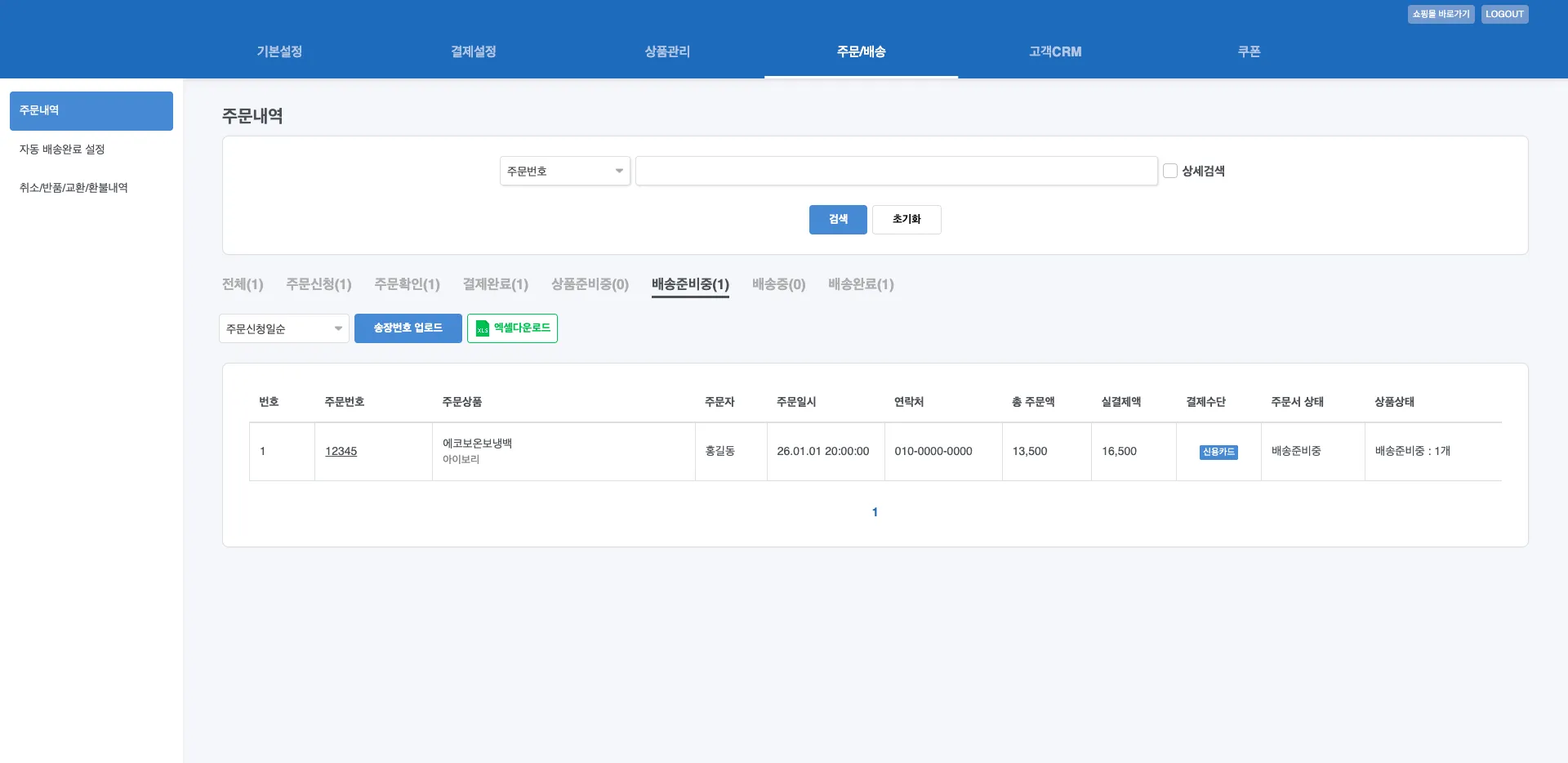Click the 신용카드 payment badge
The width and height of the screenshot is (1568, 763).
point(1218,452)
